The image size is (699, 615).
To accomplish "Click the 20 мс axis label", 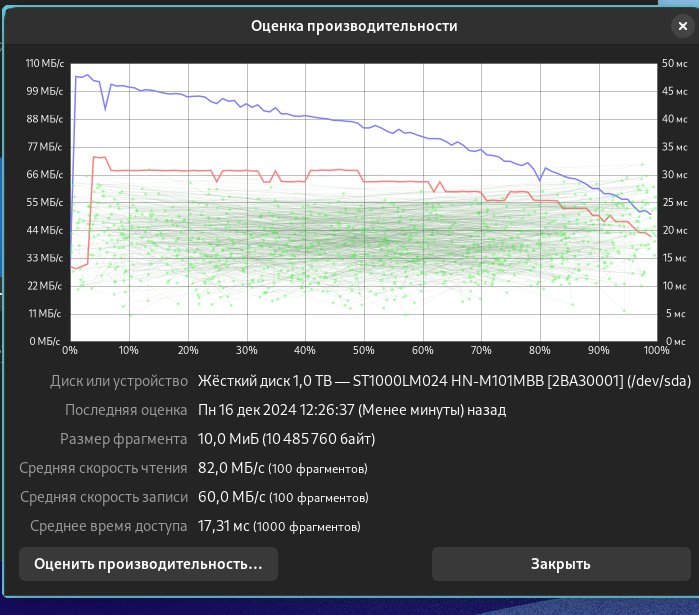I will click(674, 230).
